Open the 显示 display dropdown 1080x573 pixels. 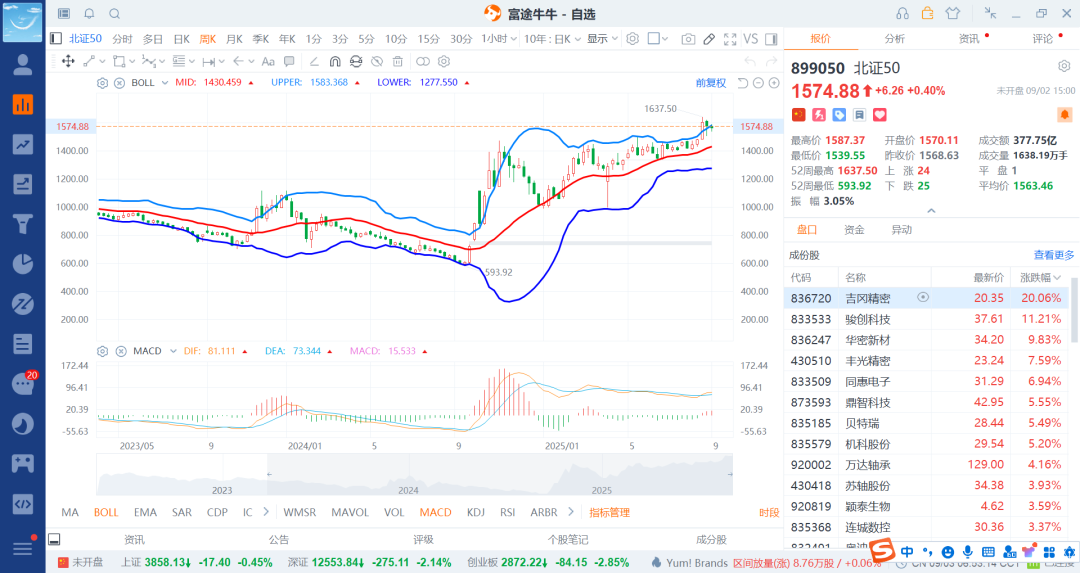603,39
